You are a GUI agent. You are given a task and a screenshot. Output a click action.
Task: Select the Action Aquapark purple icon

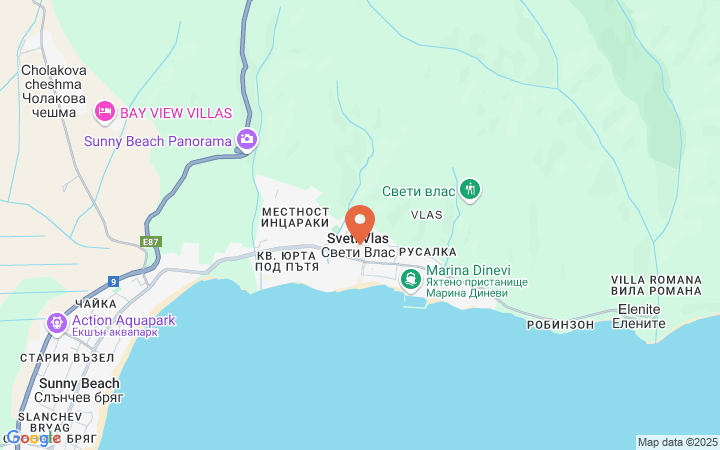(x=57, y=324)
